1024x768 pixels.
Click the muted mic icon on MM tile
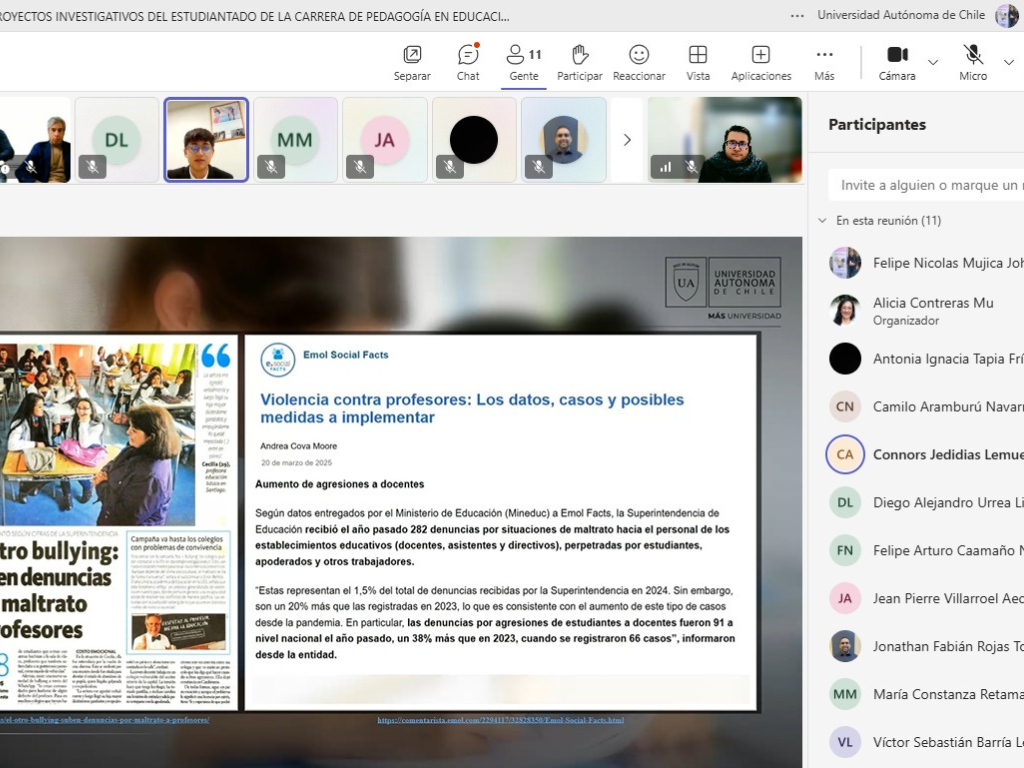coord(271,167)
